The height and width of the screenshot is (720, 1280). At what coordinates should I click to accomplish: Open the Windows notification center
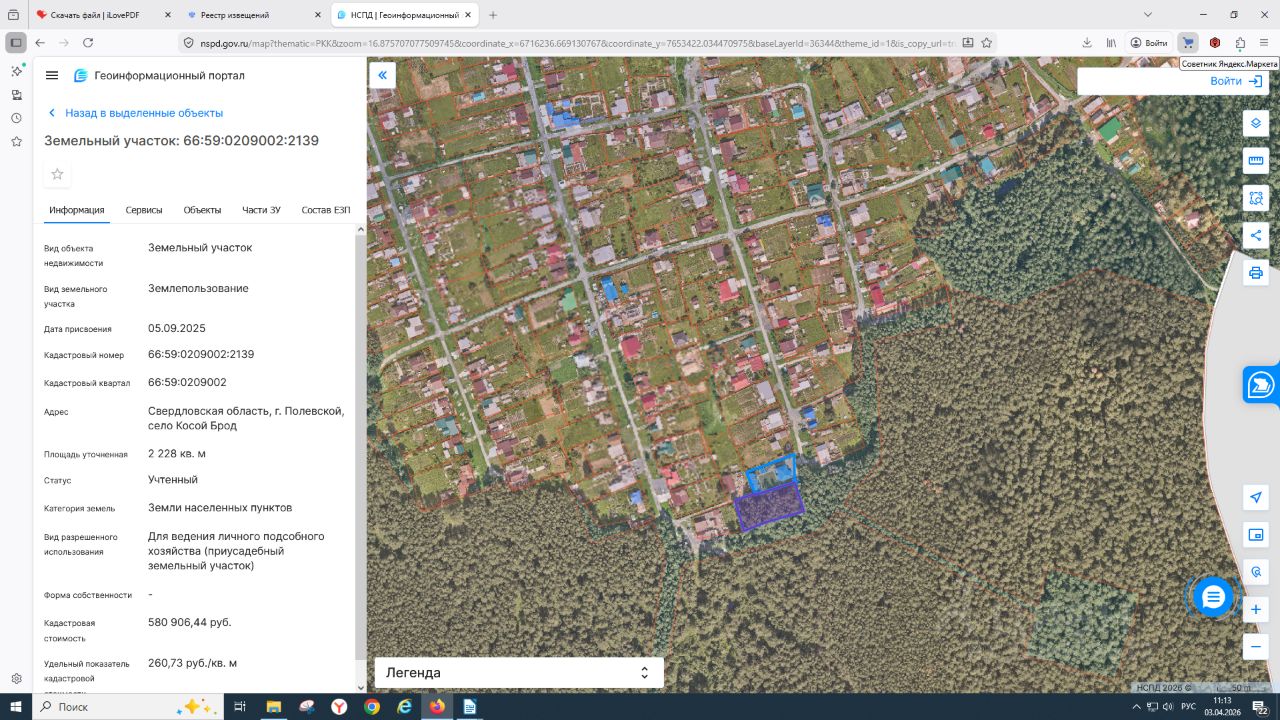[1261, 707]
